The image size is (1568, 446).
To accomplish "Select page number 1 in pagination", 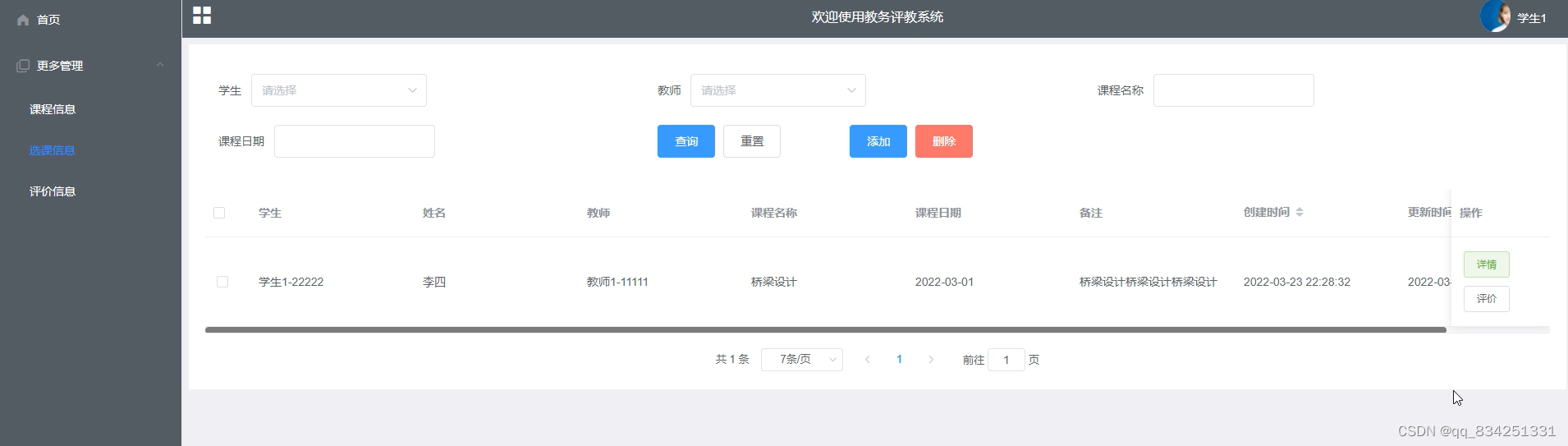I will [900, 360].
